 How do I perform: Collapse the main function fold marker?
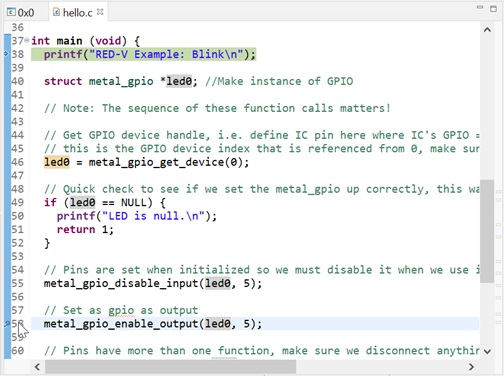pyautogui.click(x=27, y=40)
